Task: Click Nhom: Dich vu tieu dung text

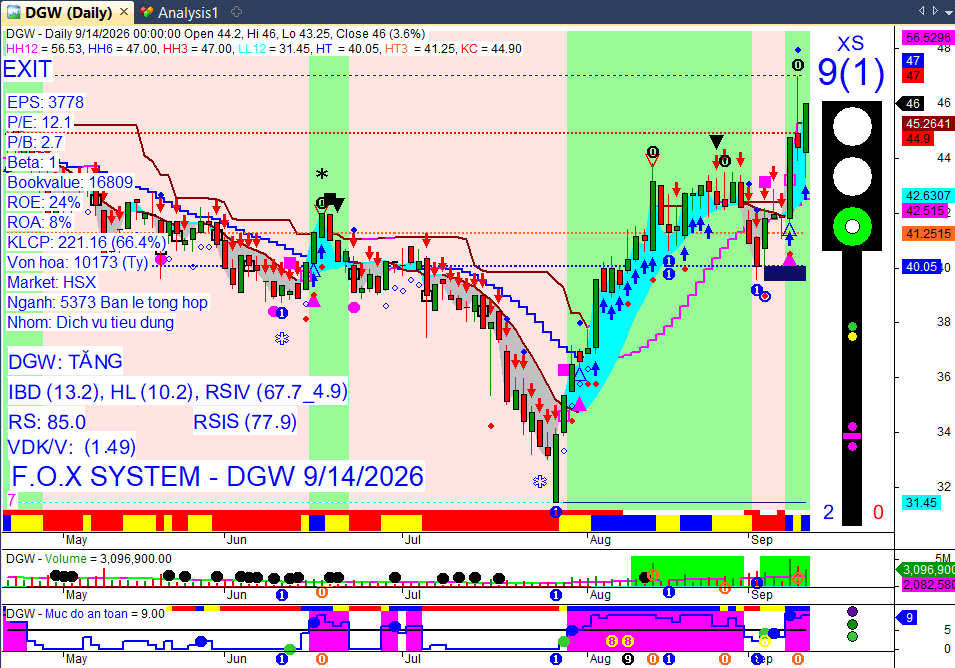Action: [90, 322]
